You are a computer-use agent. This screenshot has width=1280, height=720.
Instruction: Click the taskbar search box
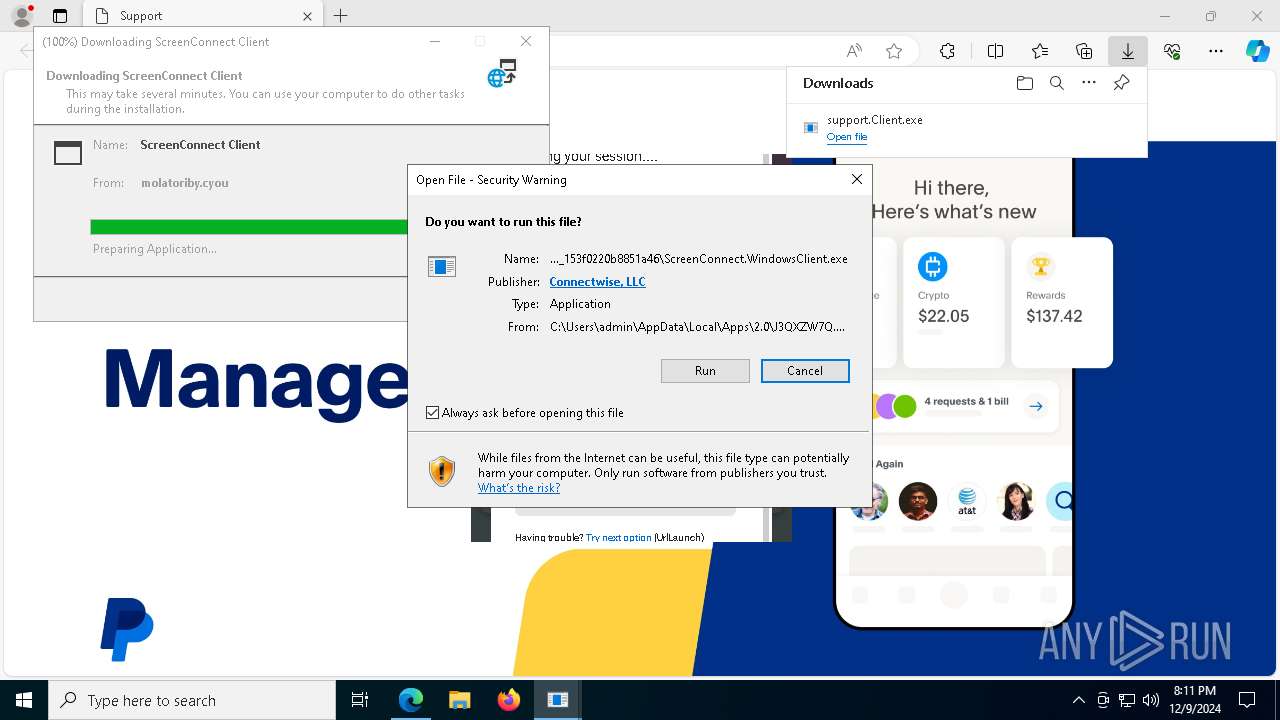[192, 700]
